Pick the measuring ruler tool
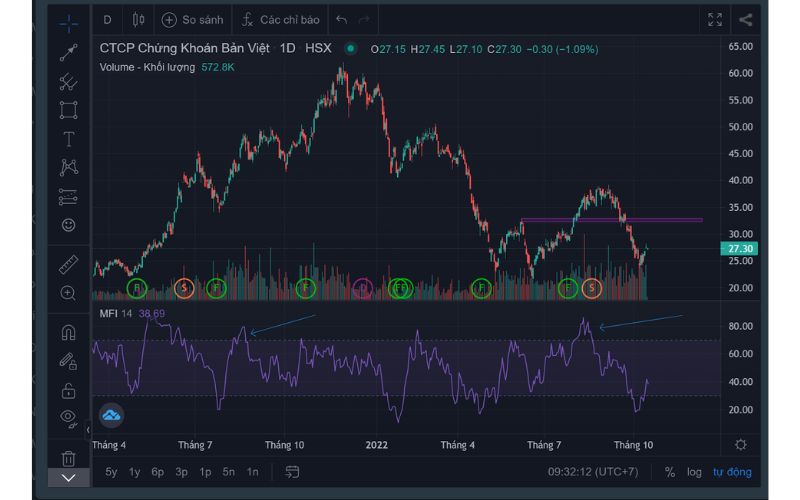The height and width of the screenshot is (500, 800). tap(68, 265)
